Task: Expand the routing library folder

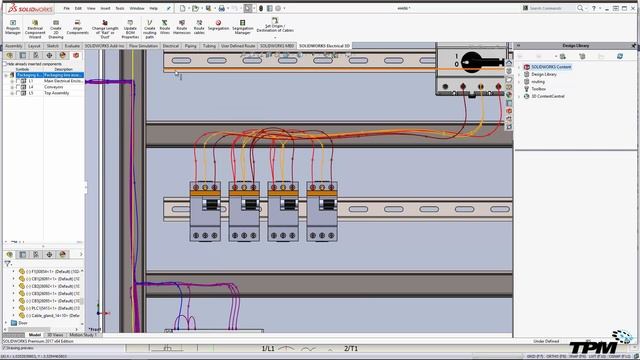Action: point(520,82)
